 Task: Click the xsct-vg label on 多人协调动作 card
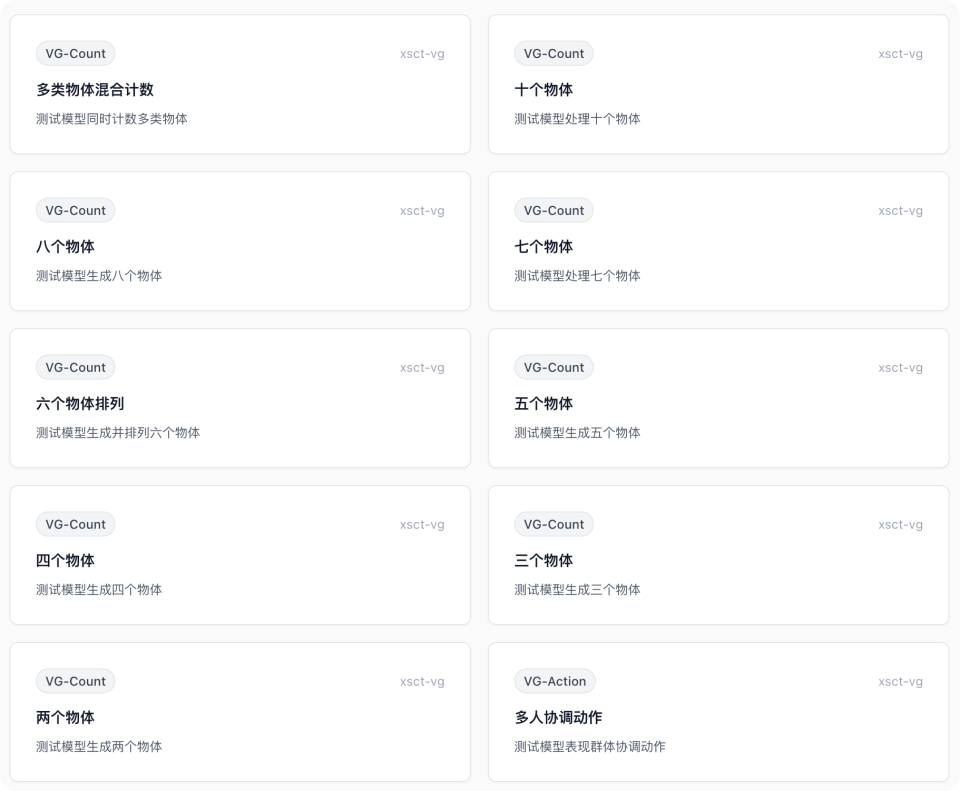[900, 681]
